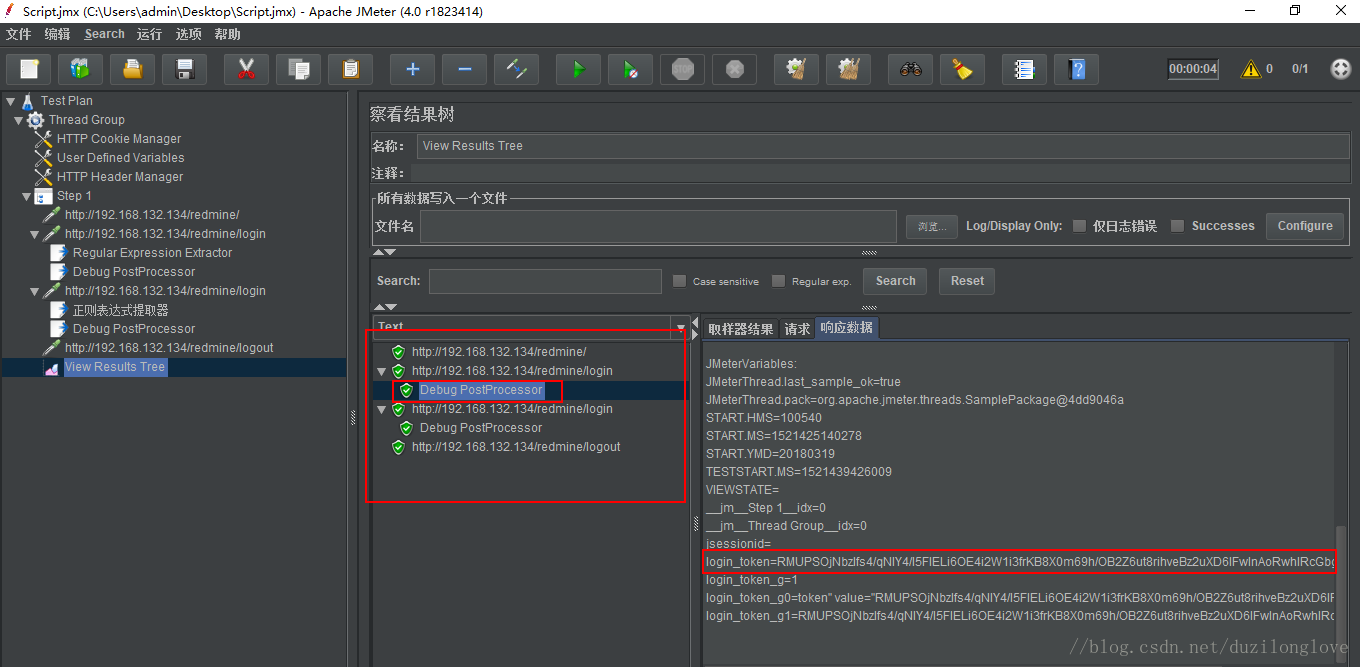This screenshot has width=1360, height=667.
Task: Click the Configure button
Action: click(x=1305, y=226)
